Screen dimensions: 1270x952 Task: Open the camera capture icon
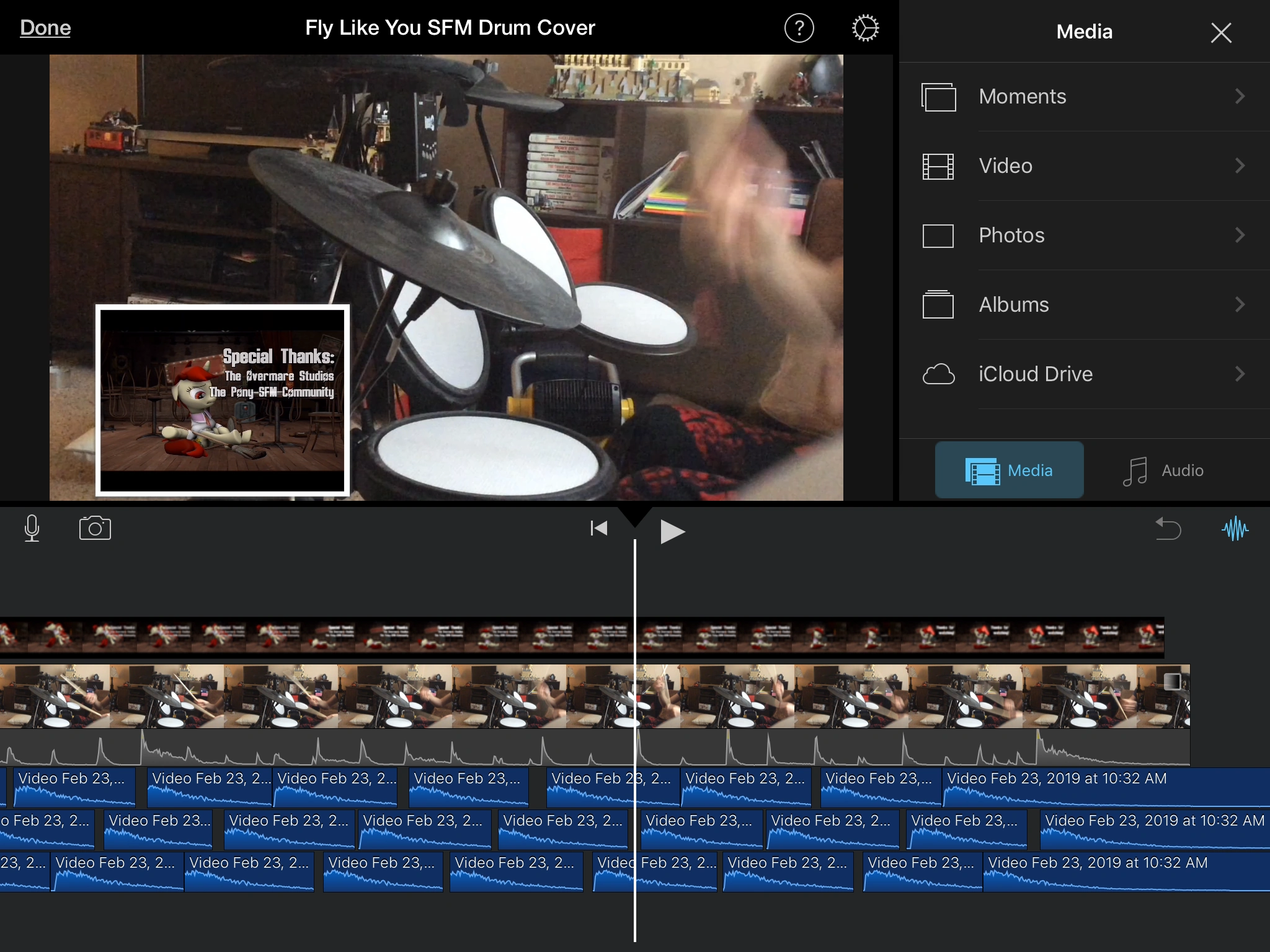point(95,529)
